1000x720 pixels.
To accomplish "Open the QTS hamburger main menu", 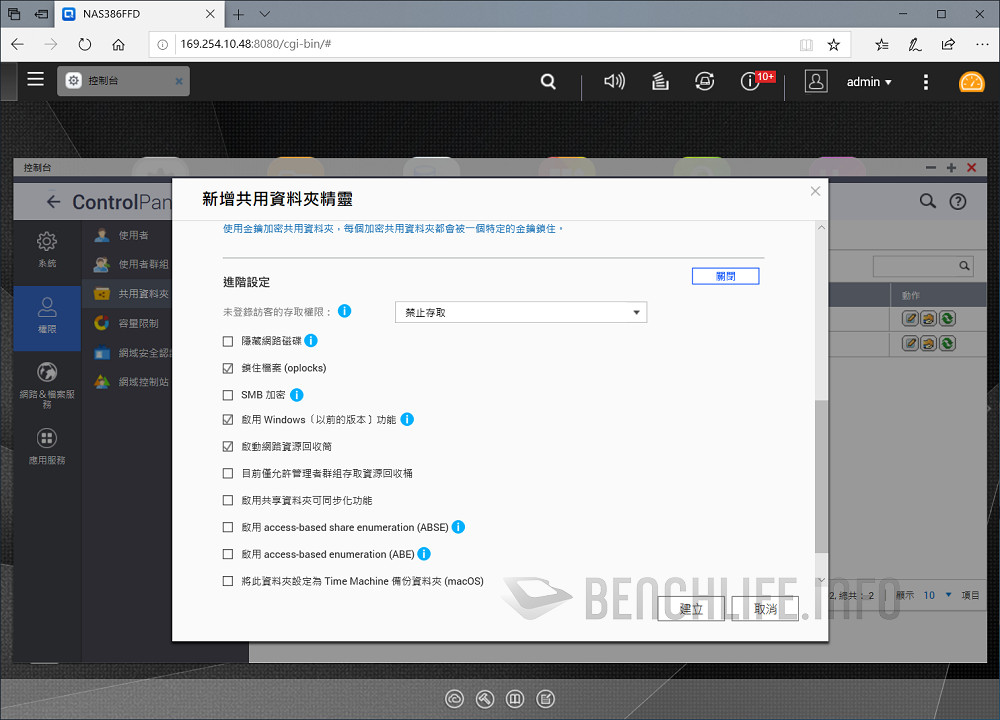I will 36,80.
